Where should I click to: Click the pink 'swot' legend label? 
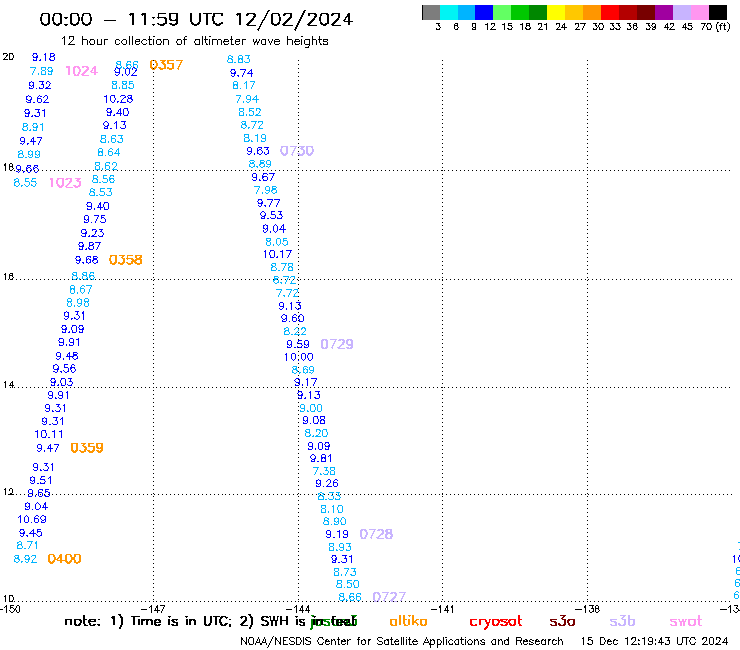(685, 622)
